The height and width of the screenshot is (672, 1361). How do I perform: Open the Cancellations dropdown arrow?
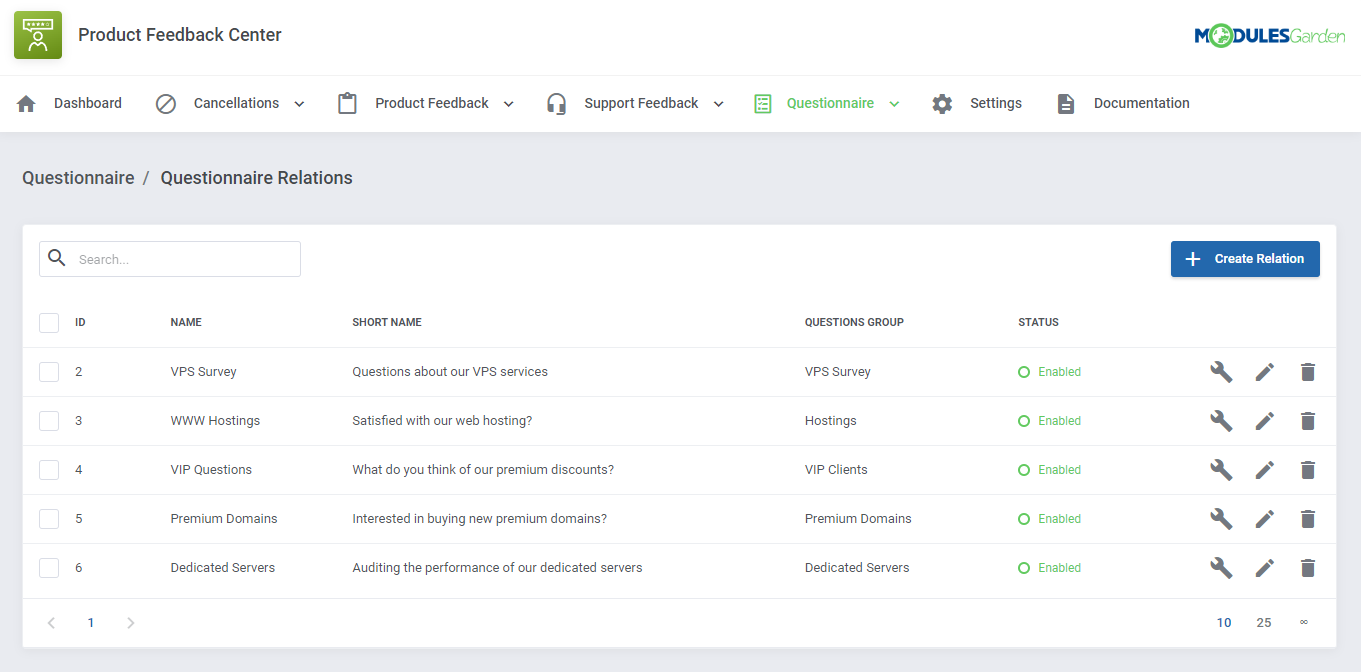click(298, 103)
